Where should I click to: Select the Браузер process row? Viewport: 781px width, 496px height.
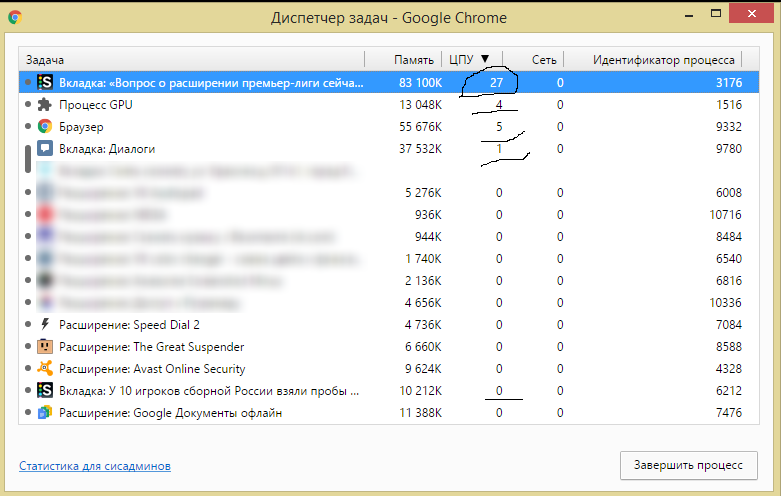389,126
